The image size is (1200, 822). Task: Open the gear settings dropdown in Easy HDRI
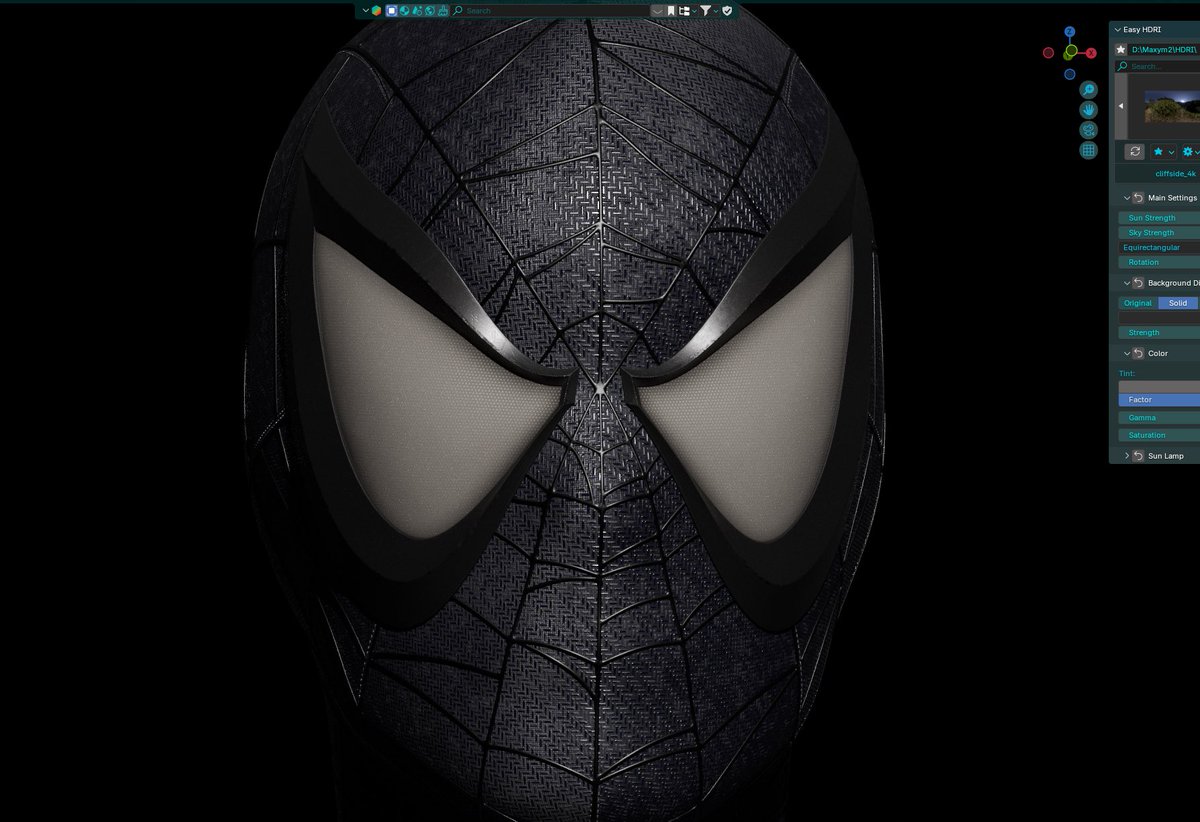(x=1190, y=152)
